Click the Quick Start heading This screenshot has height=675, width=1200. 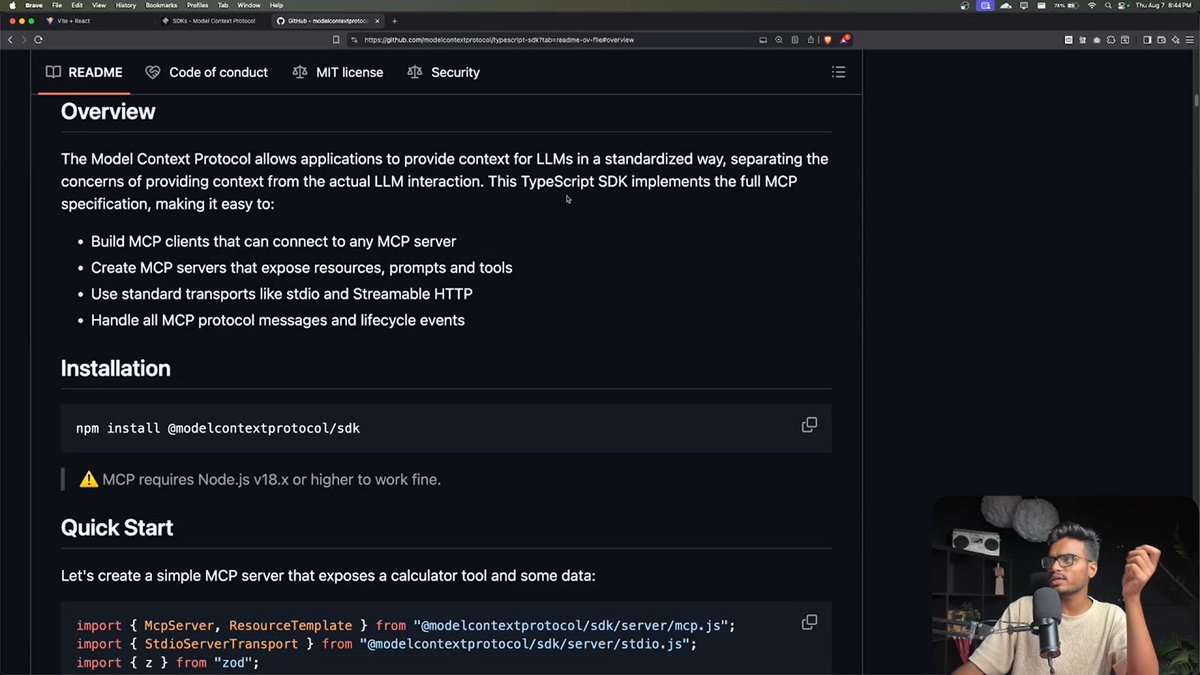[x=117, y=527]
